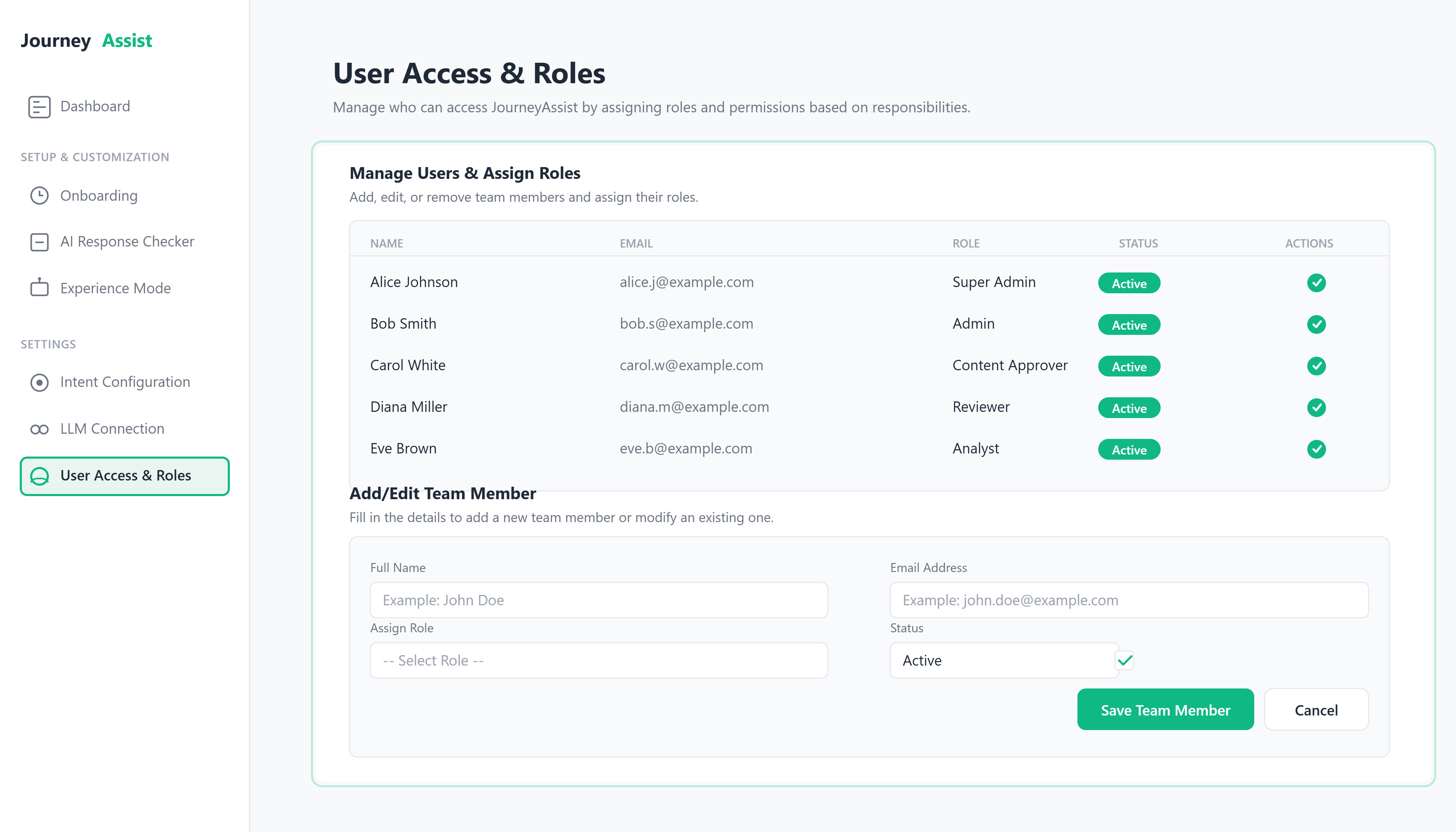This screenshot has width=1456, height=832.
Task: Click the LLM Connection infinity icon
Action: [40, 429]
